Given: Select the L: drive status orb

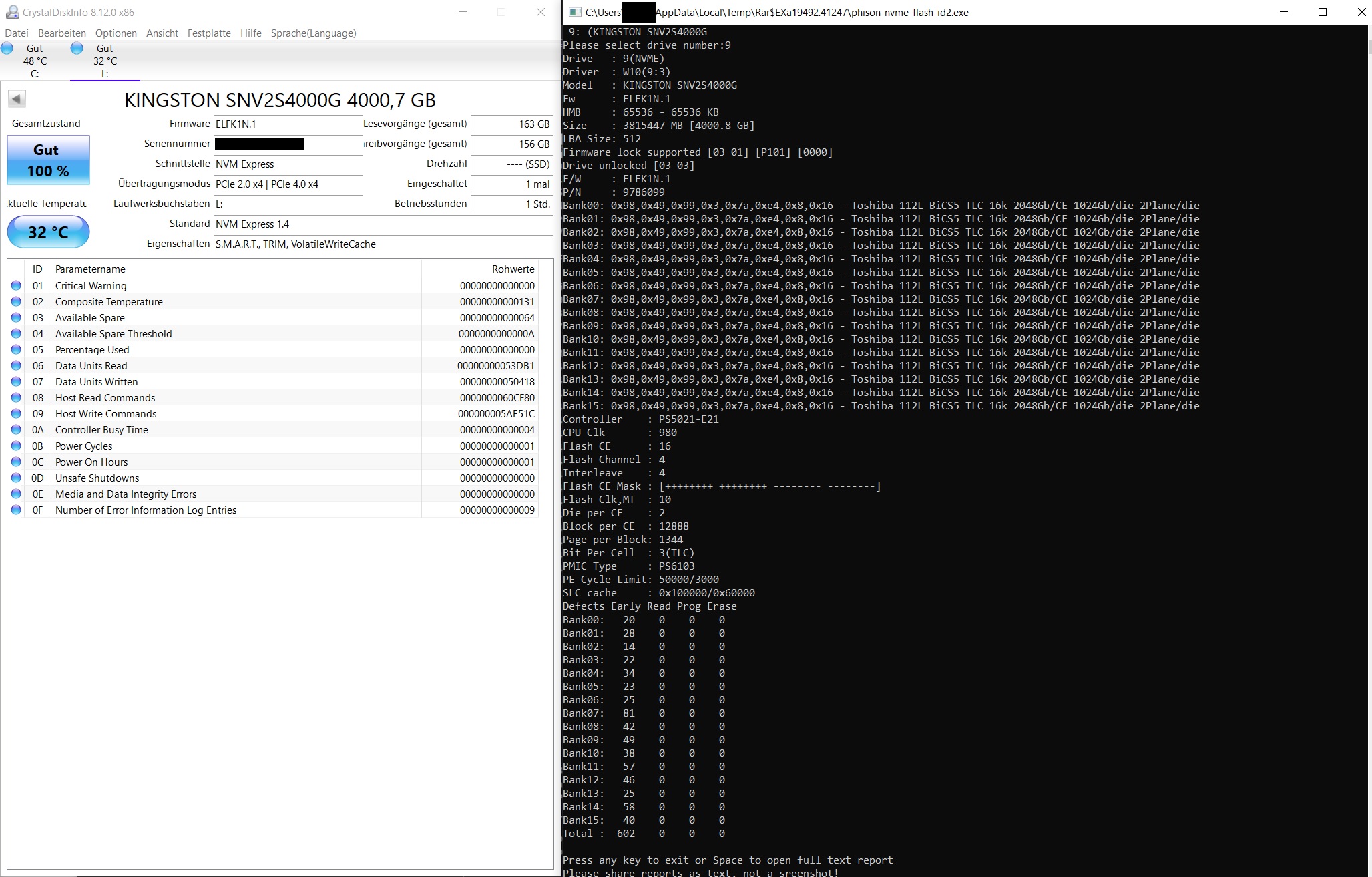Looking at the screenshot, I should (77, 48).
